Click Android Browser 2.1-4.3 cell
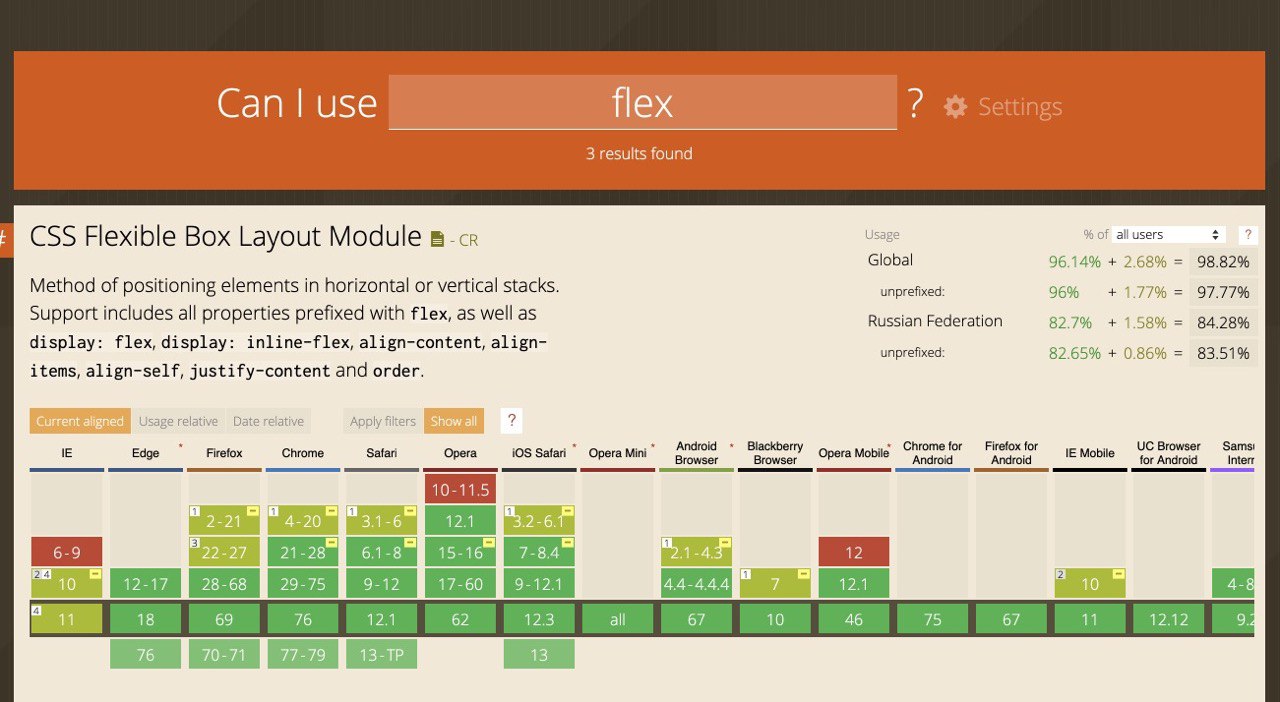This screenshot has height=702, width=1280. pos(696,552)
